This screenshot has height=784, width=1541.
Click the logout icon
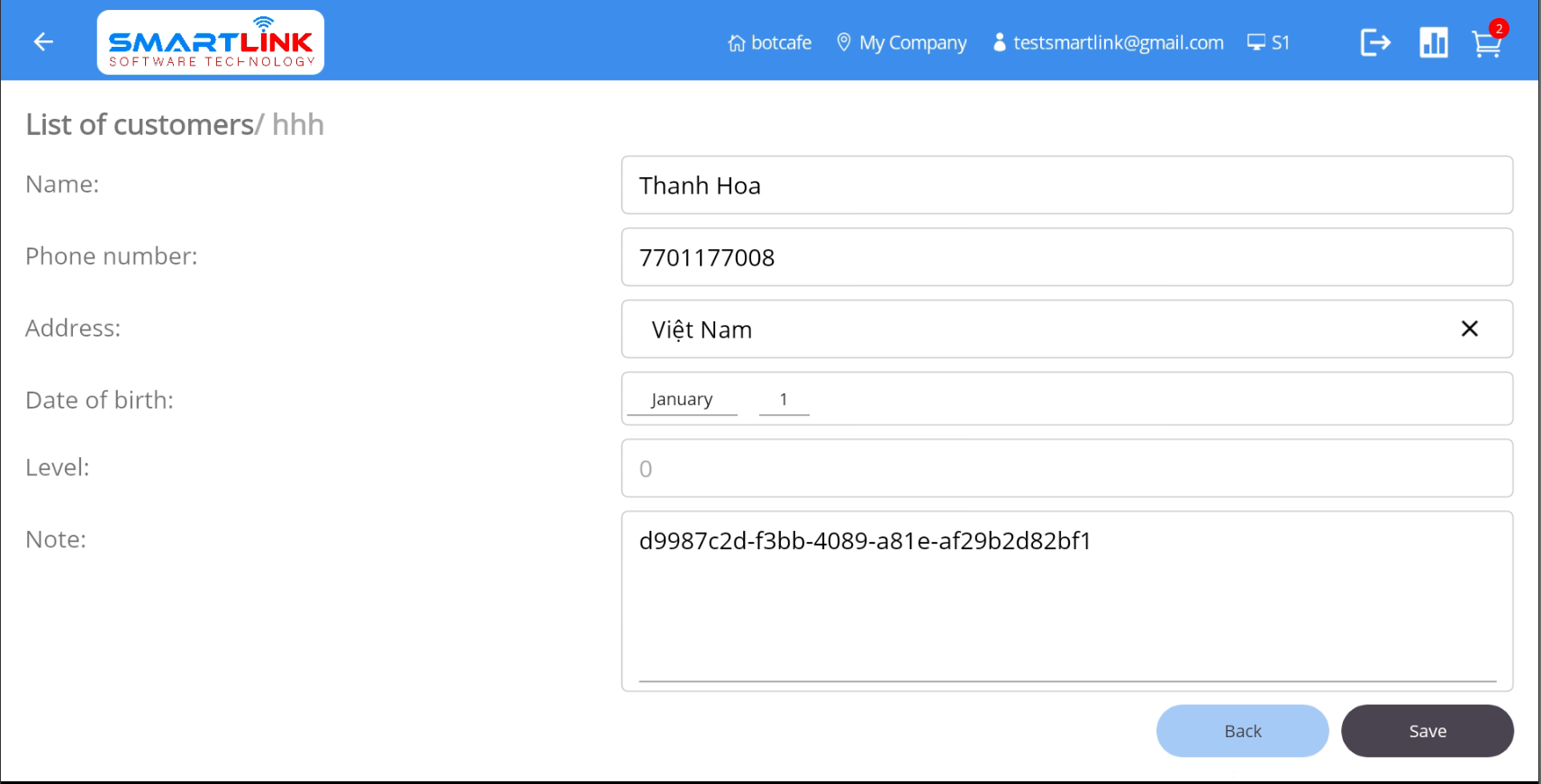[1375, 42]
